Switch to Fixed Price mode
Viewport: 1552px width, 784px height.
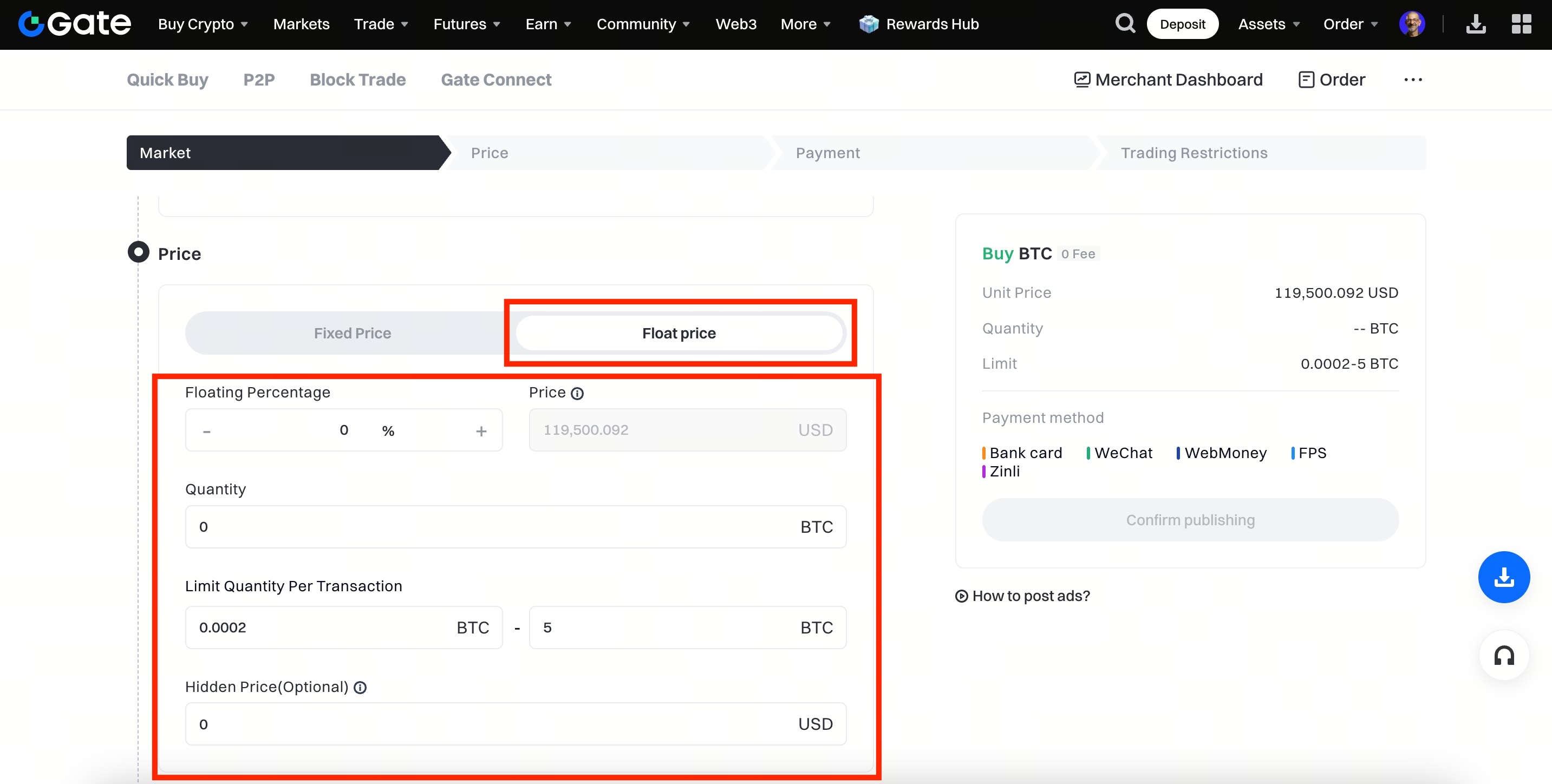tap(352, 333)
